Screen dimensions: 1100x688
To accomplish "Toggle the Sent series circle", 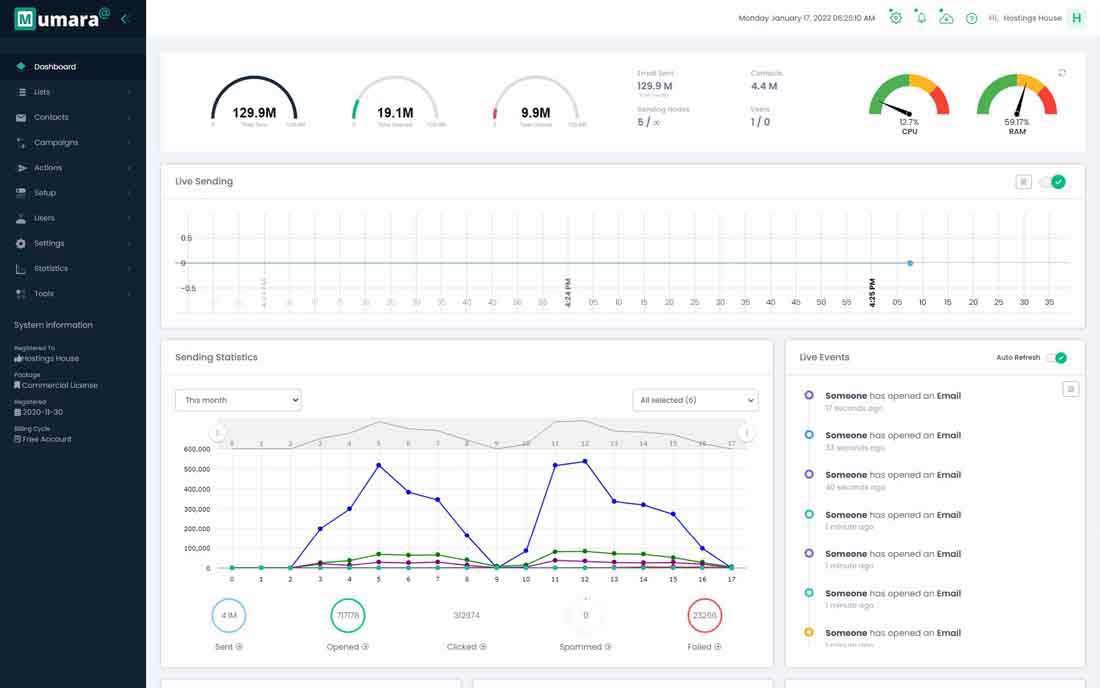I will (x=229, y=616).
